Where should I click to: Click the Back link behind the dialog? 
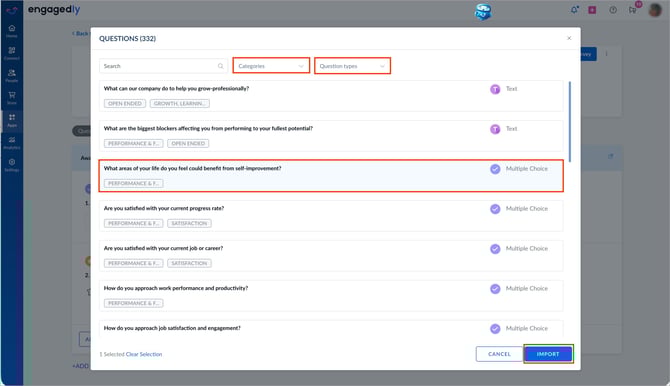[80, 33]
